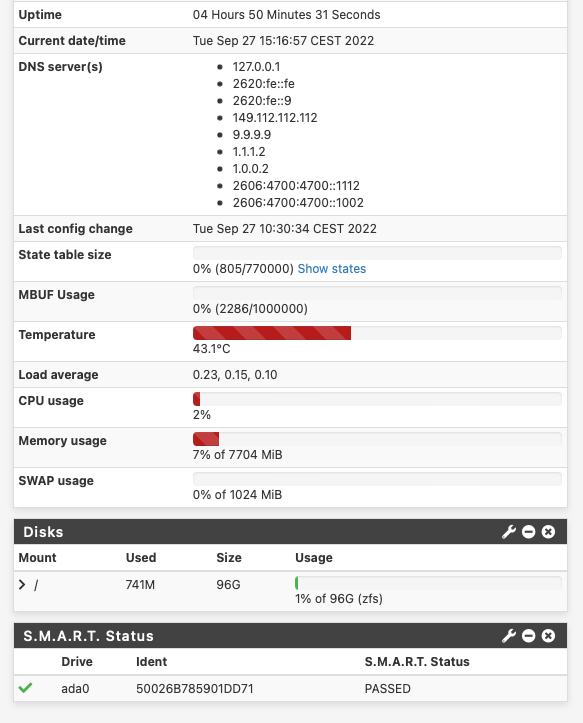Remove the S.M.A.R.T. Status widget
The image size is (583, 723).
(548, 636)
